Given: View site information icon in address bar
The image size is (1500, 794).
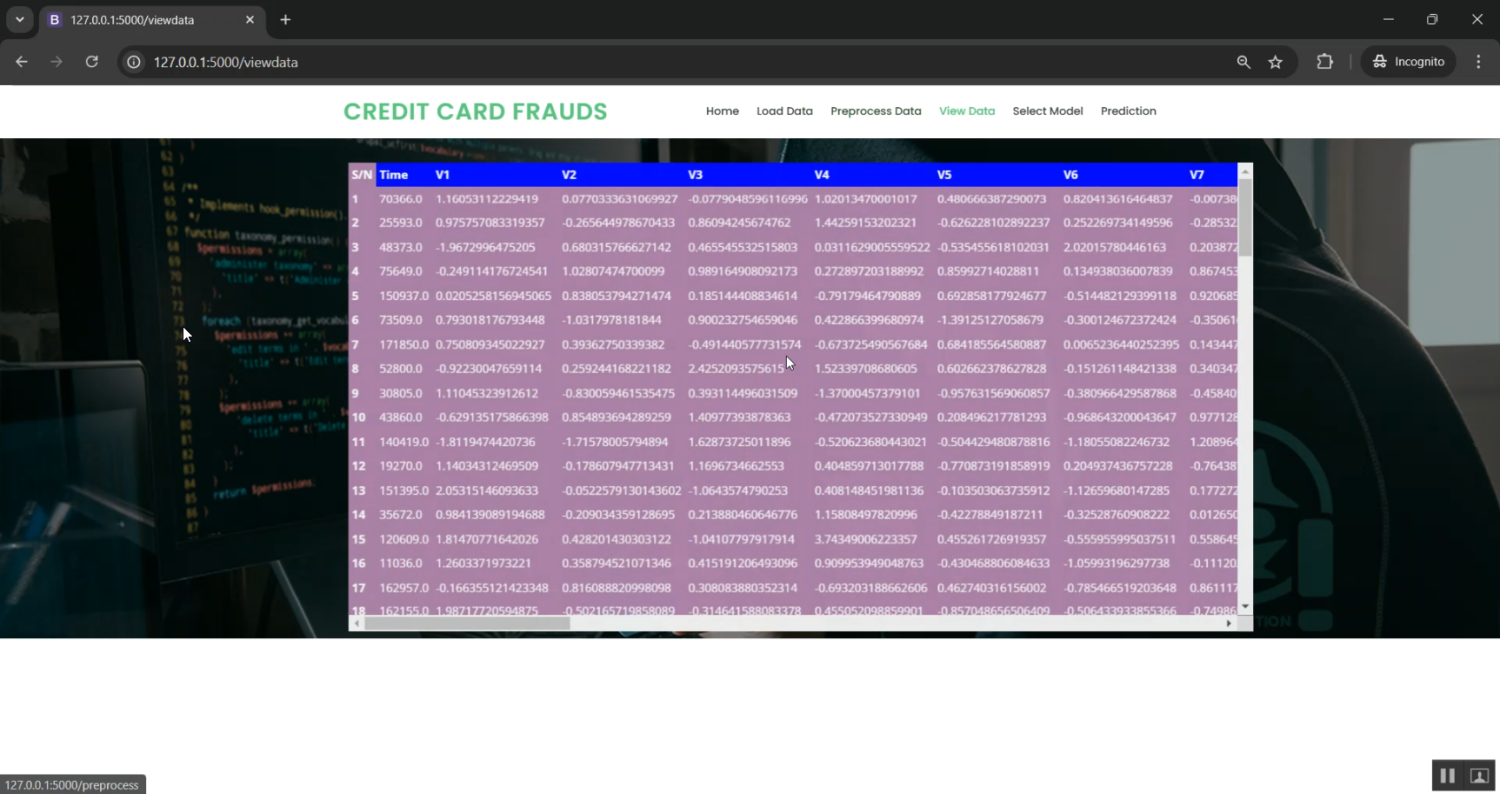Looking at the screenshot, I should (x=133, y=62).
